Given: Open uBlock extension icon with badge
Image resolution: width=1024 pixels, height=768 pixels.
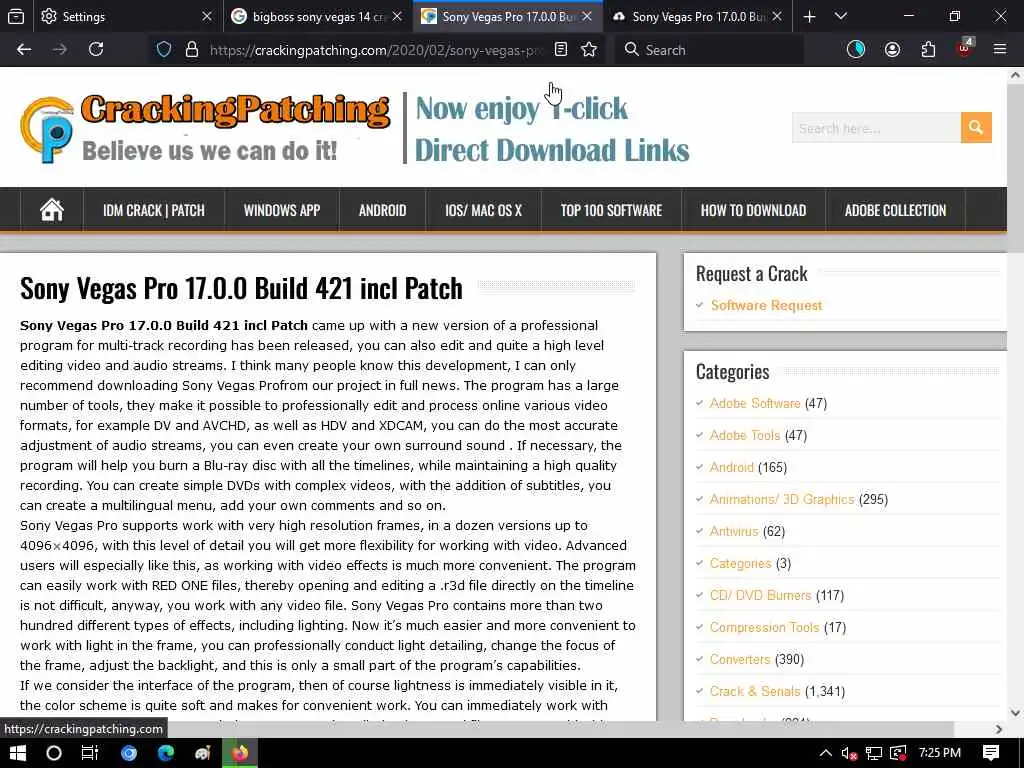Looking at the screenshot, I should tap(965, 48).
